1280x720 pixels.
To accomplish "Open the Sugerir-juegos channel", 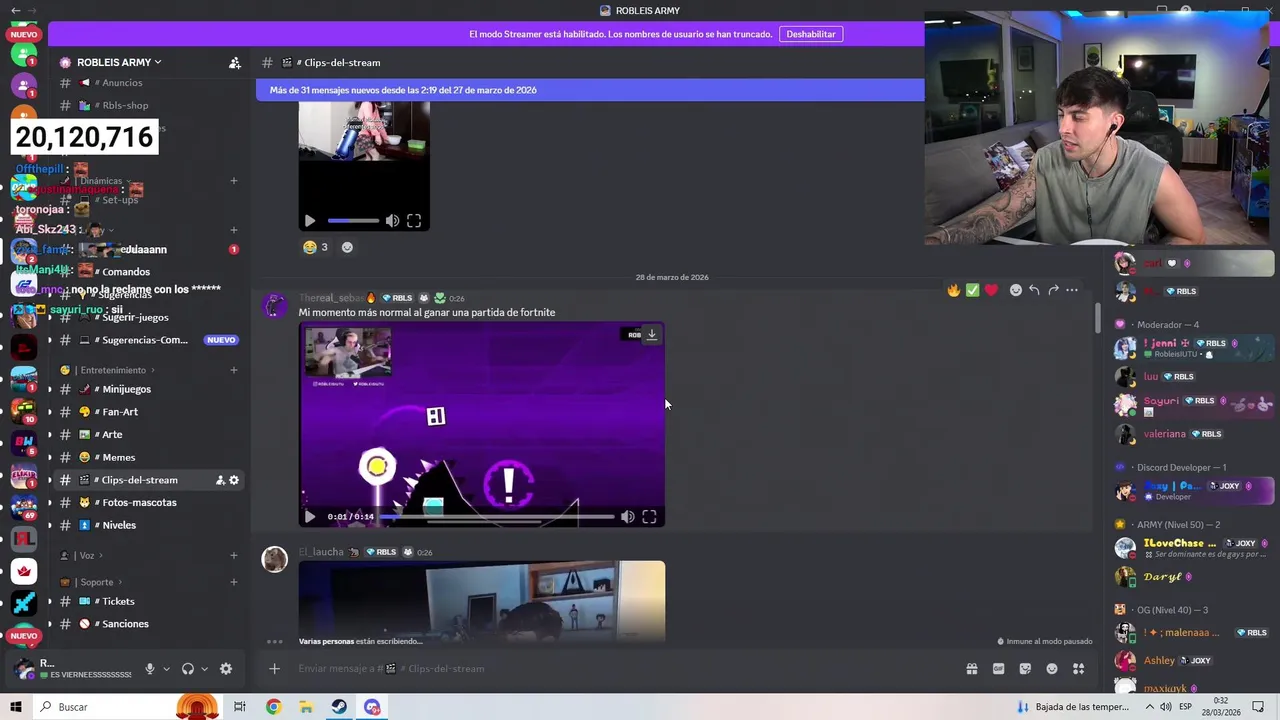I will tap(135, 317).
